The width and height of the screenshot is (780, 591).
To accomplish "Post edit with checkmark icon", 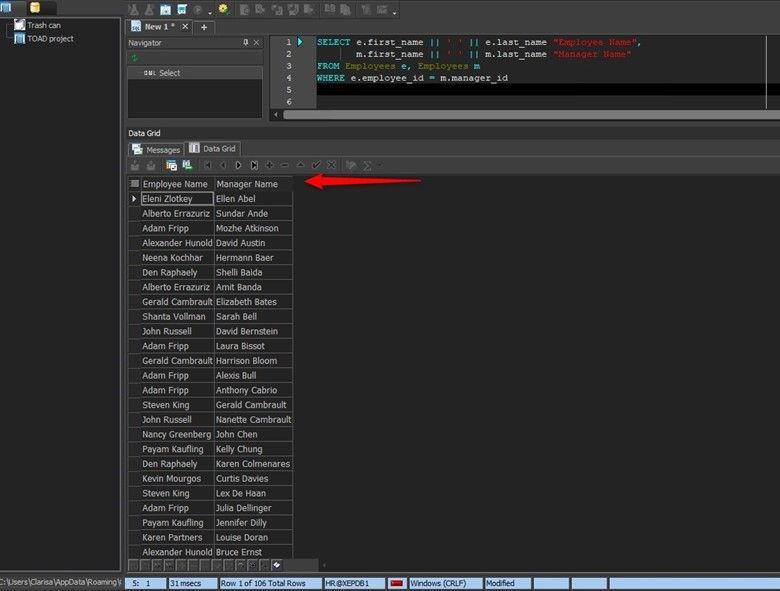I will (316, 165).
